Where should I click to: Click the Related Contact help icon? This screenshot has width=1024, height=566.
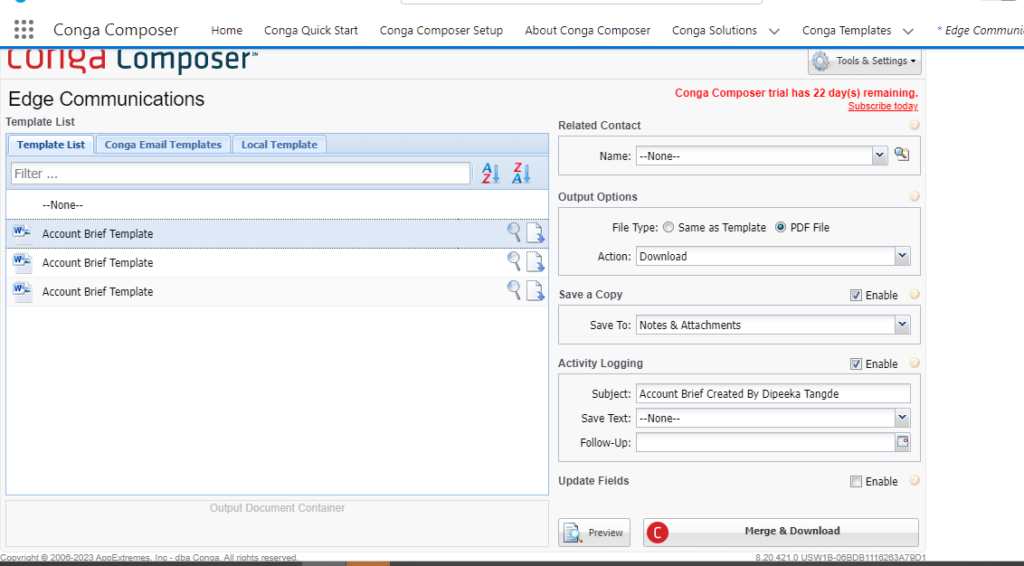pos(914,125)
